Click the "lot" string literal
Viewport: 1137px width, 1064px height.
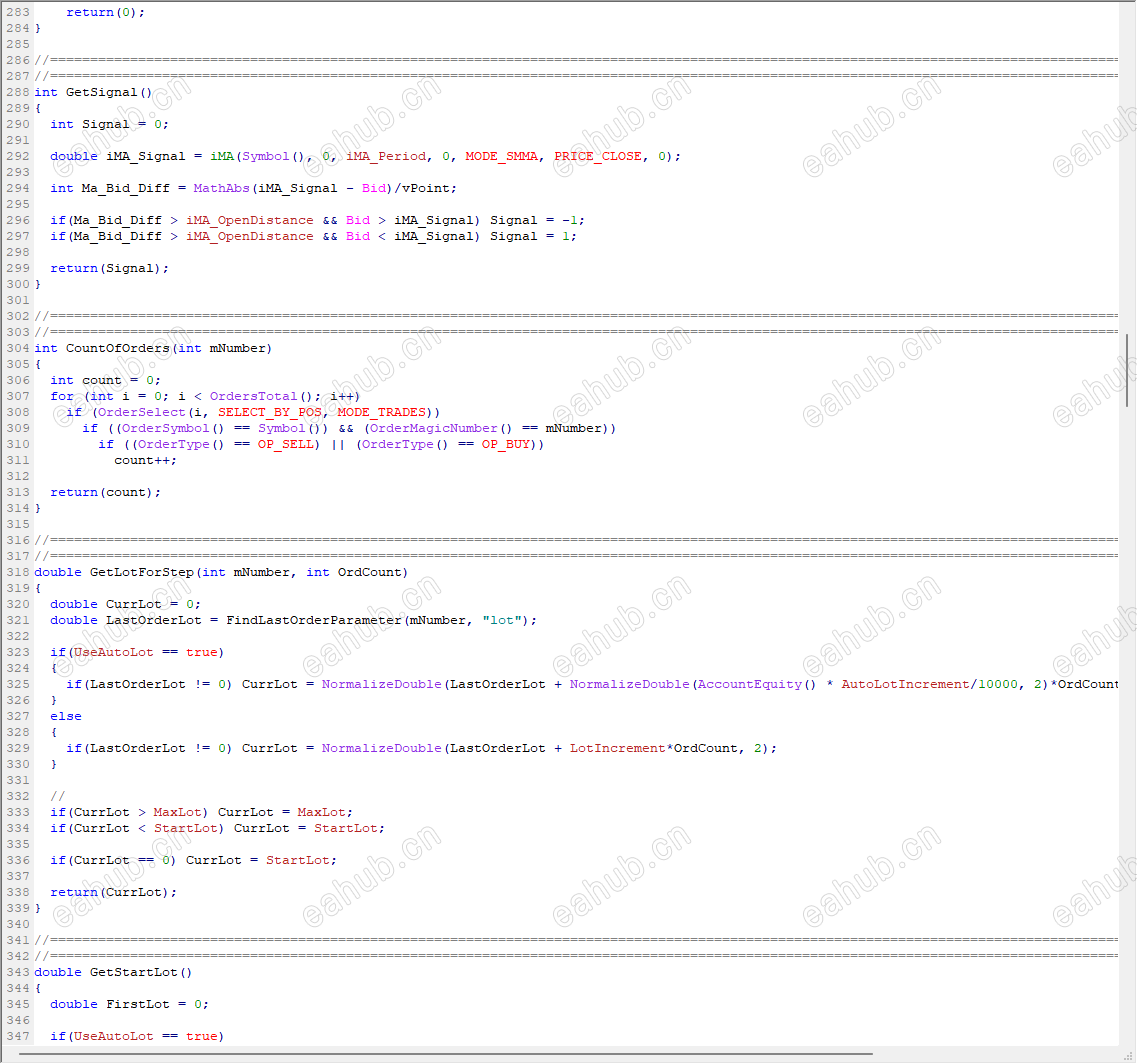(502, 620)
